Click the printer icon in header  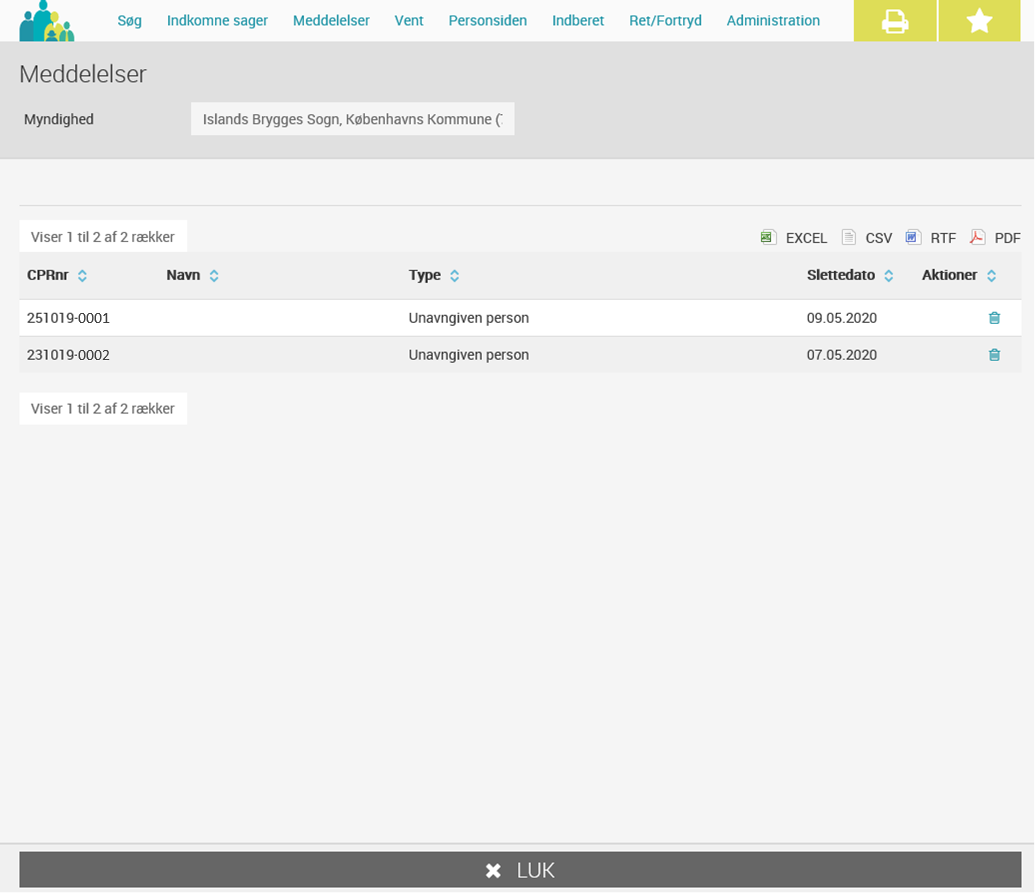(x=895, y=21)
